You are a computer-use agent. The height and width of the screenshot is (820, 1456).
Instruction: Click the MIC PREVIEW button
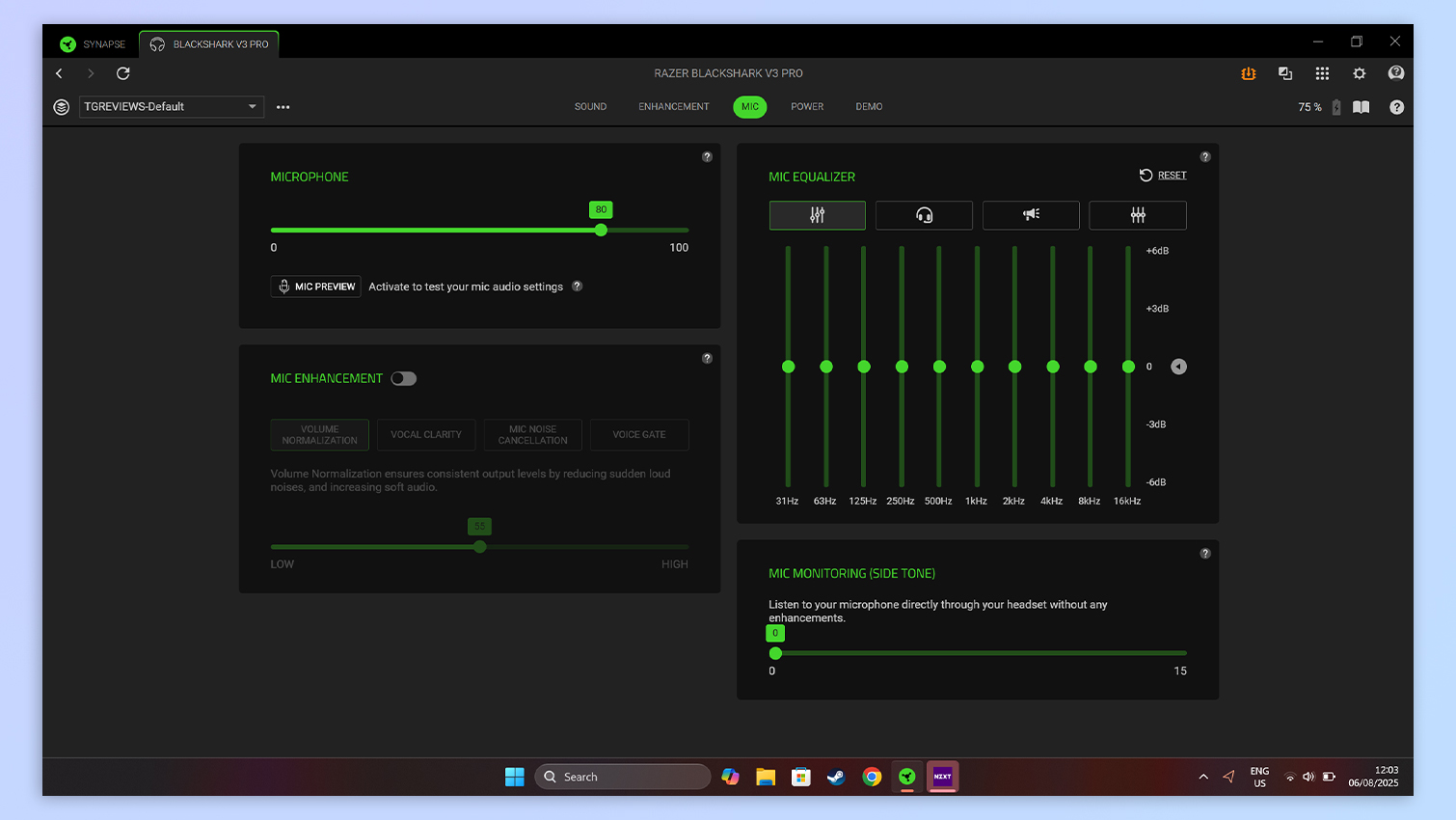(316, 287)
